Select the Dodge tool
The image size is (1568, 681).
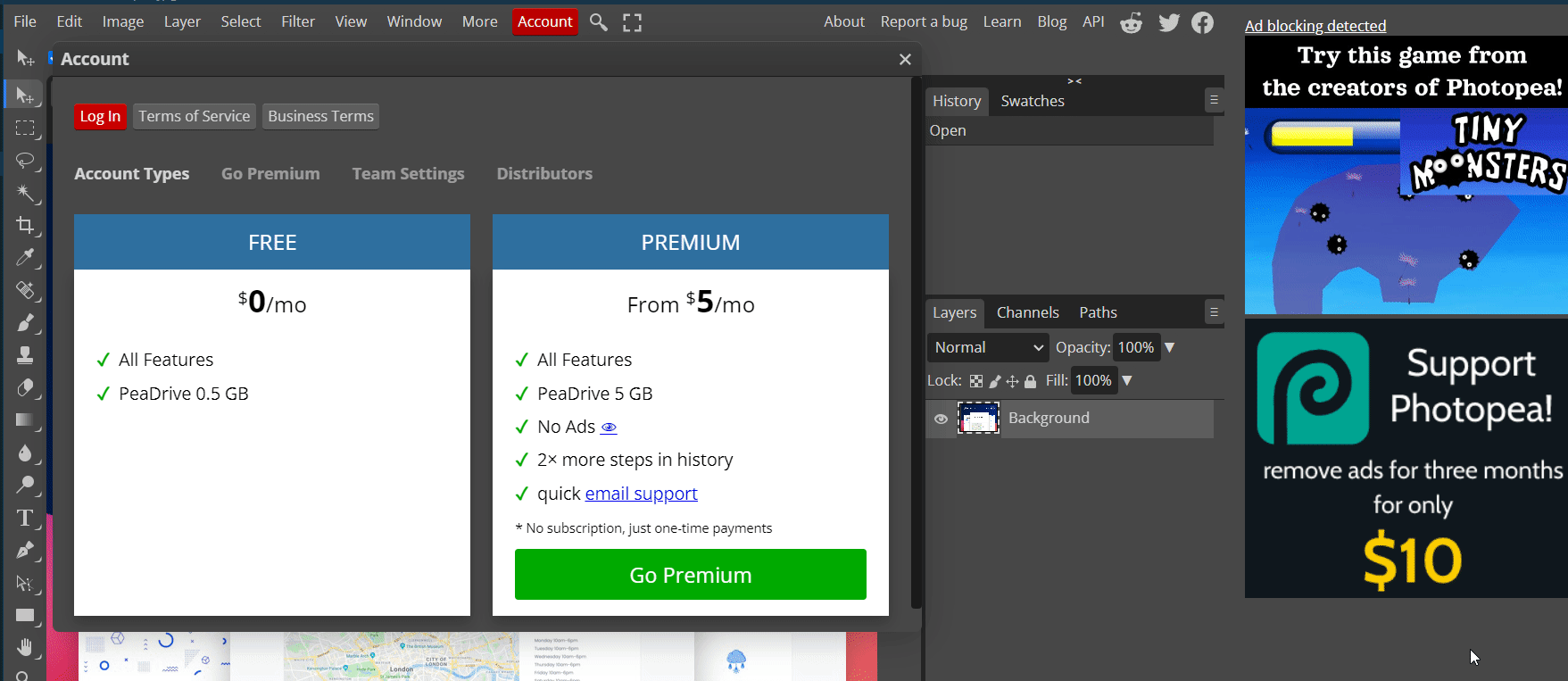point(25,486)
